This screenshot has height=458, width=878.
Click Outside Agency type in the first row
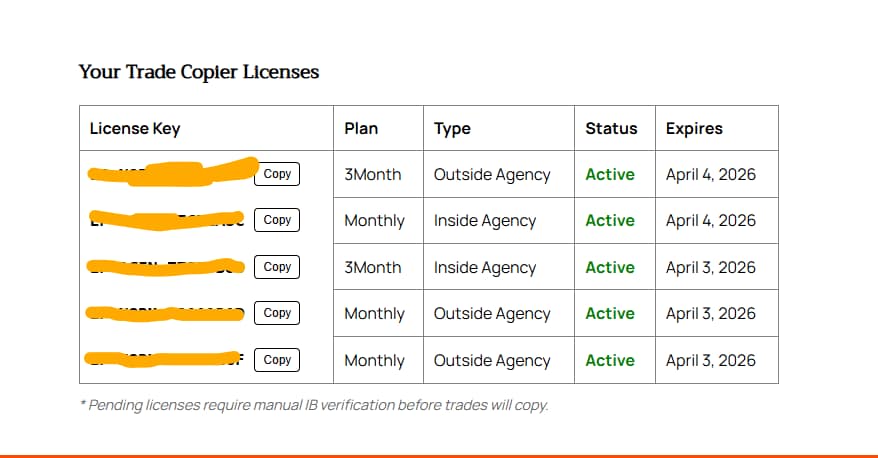[x=492, y=174]
